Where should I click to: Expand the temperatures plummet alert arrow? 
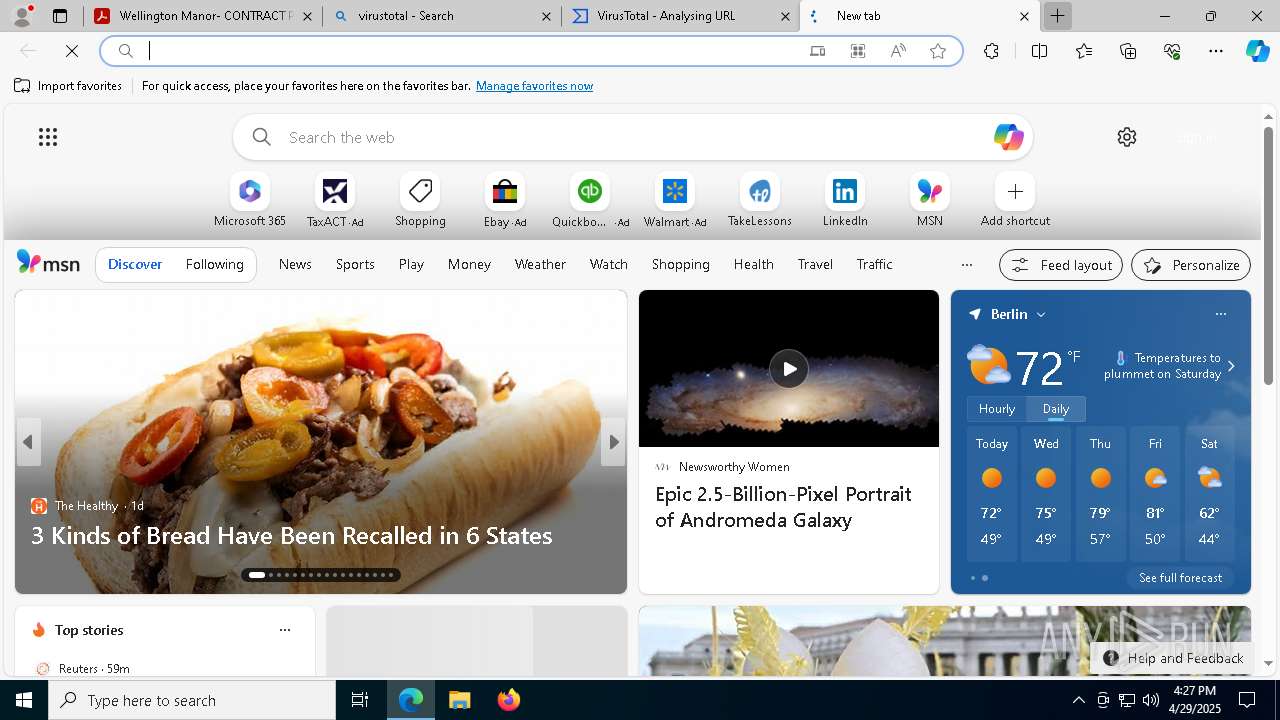tap(1231, 366)
